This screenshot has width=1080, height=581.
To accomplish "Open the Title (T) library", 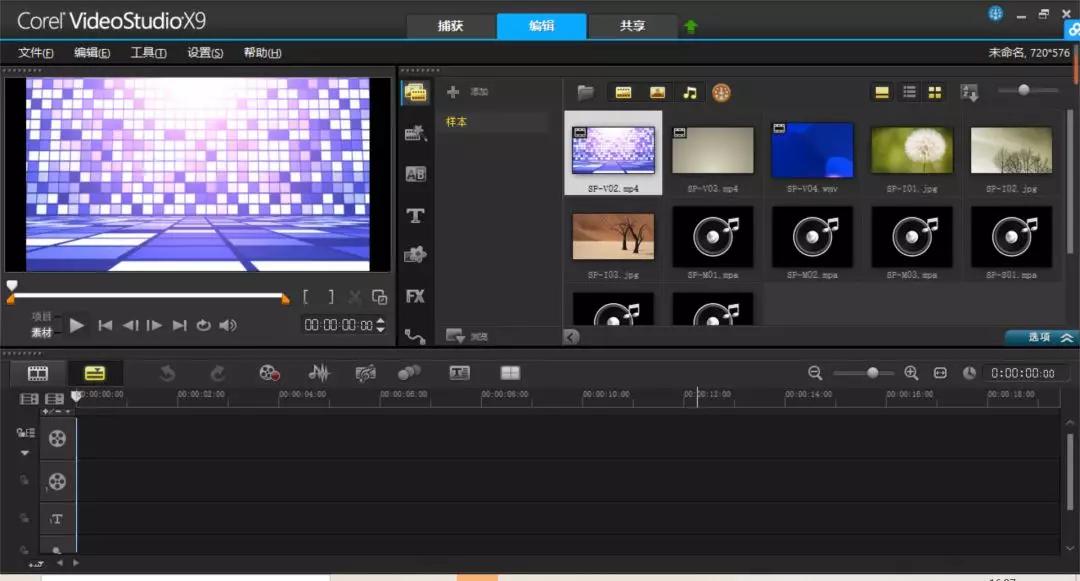I will (x=415, y=215).
